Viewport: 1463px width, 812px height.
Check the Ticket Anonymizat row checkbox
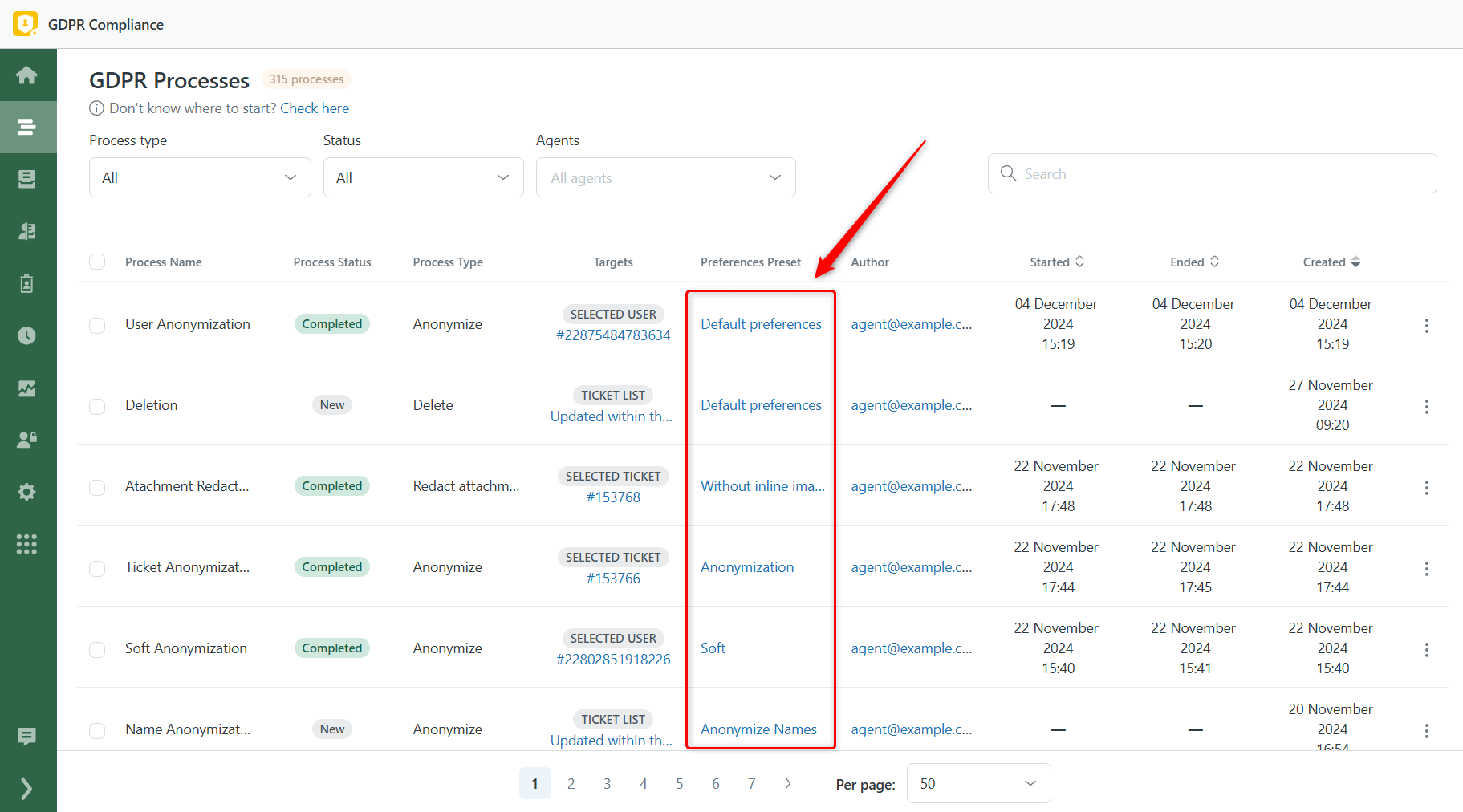point(97,568)
